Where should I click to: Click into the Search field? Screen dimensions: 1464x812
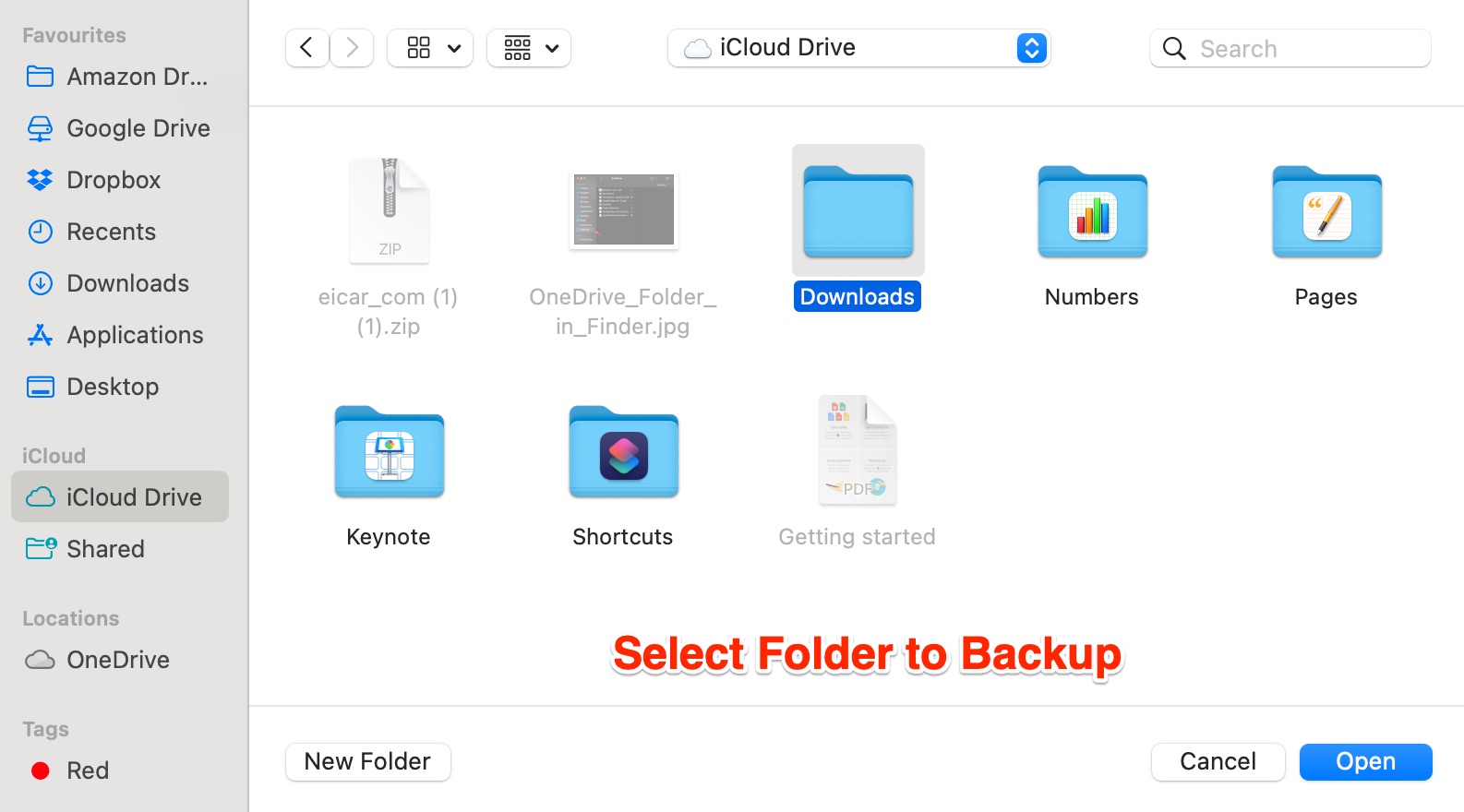pos(1290,48)
